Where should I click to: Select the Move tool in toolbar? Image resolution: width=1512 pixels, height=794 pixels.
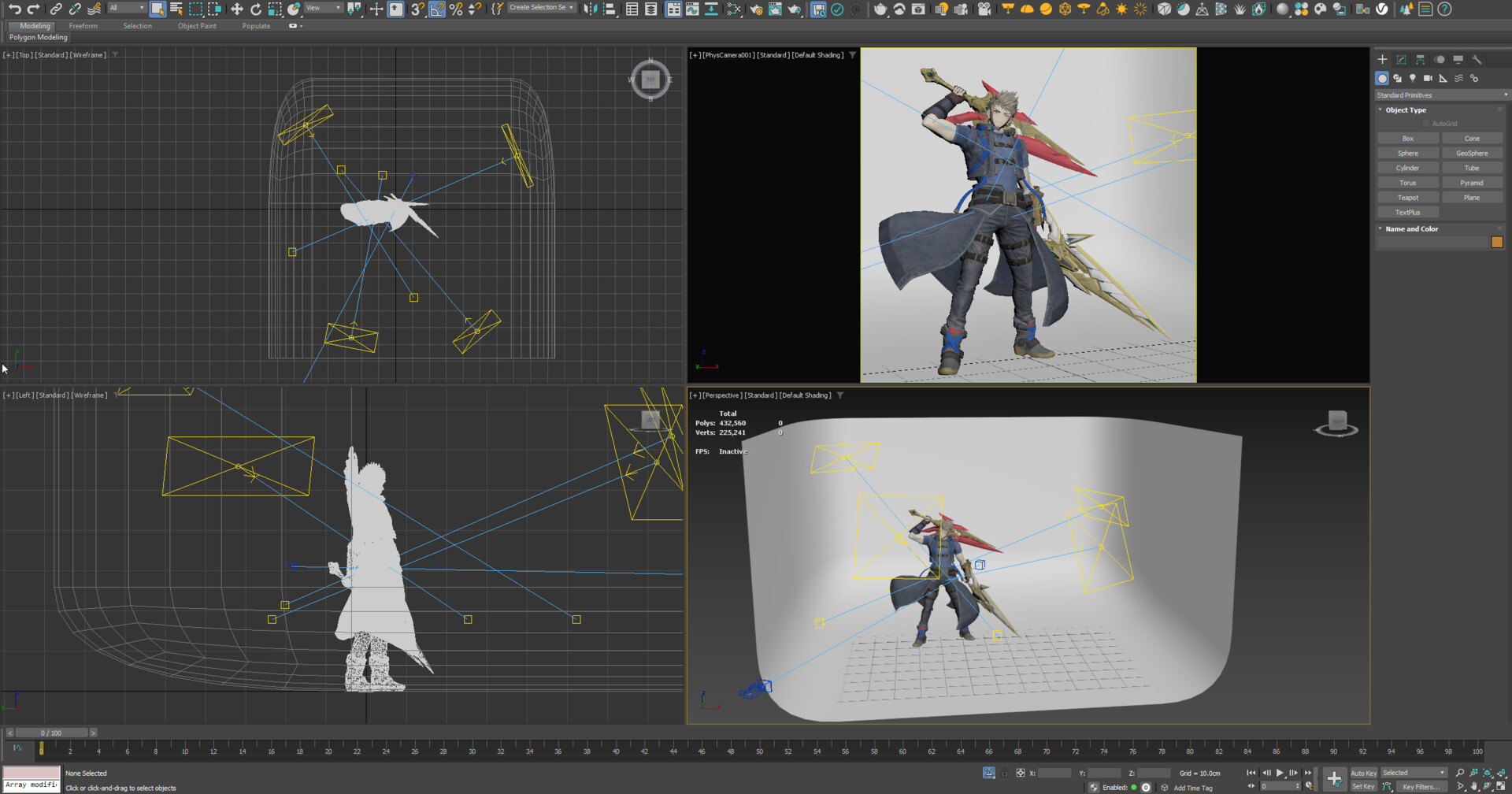(x=236, y=9)
